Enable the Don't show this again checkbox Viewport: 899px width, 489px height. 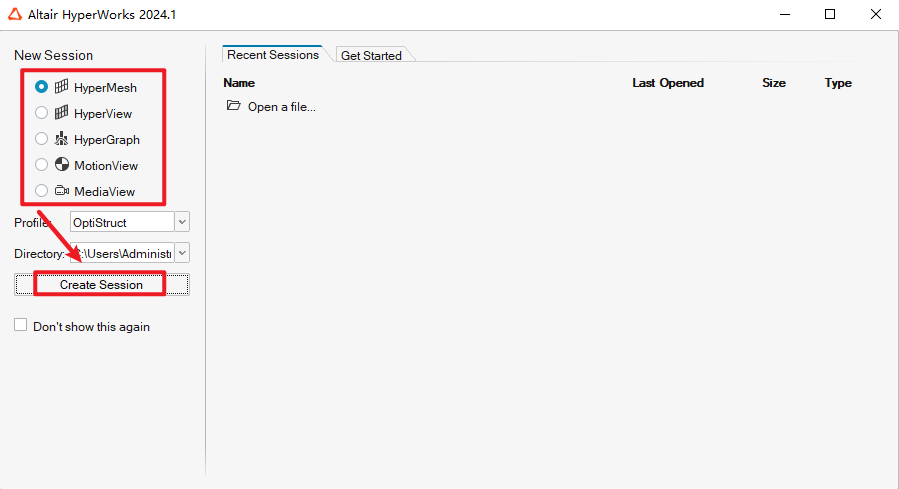[21, 326]
